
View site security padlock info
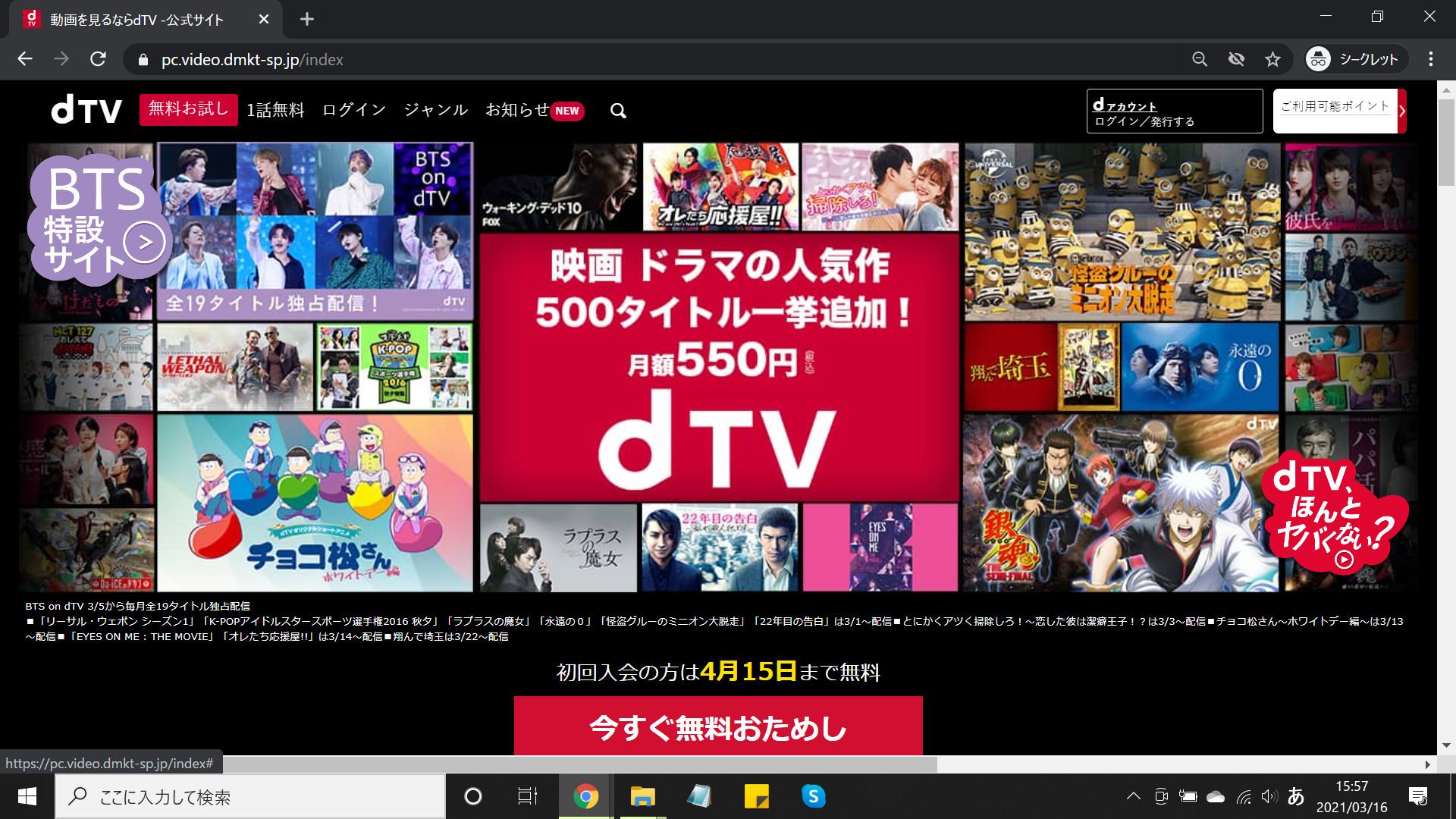coord(142,60)
